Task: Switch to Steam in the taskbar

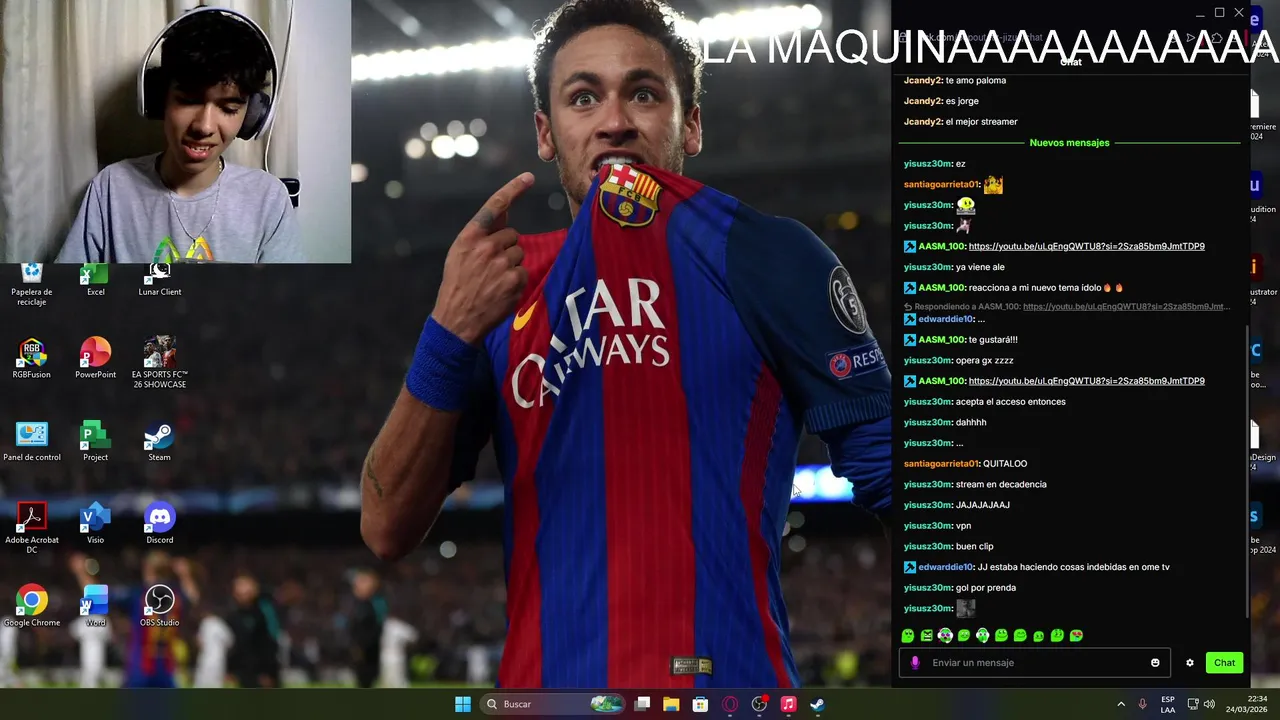Action: 817,704
